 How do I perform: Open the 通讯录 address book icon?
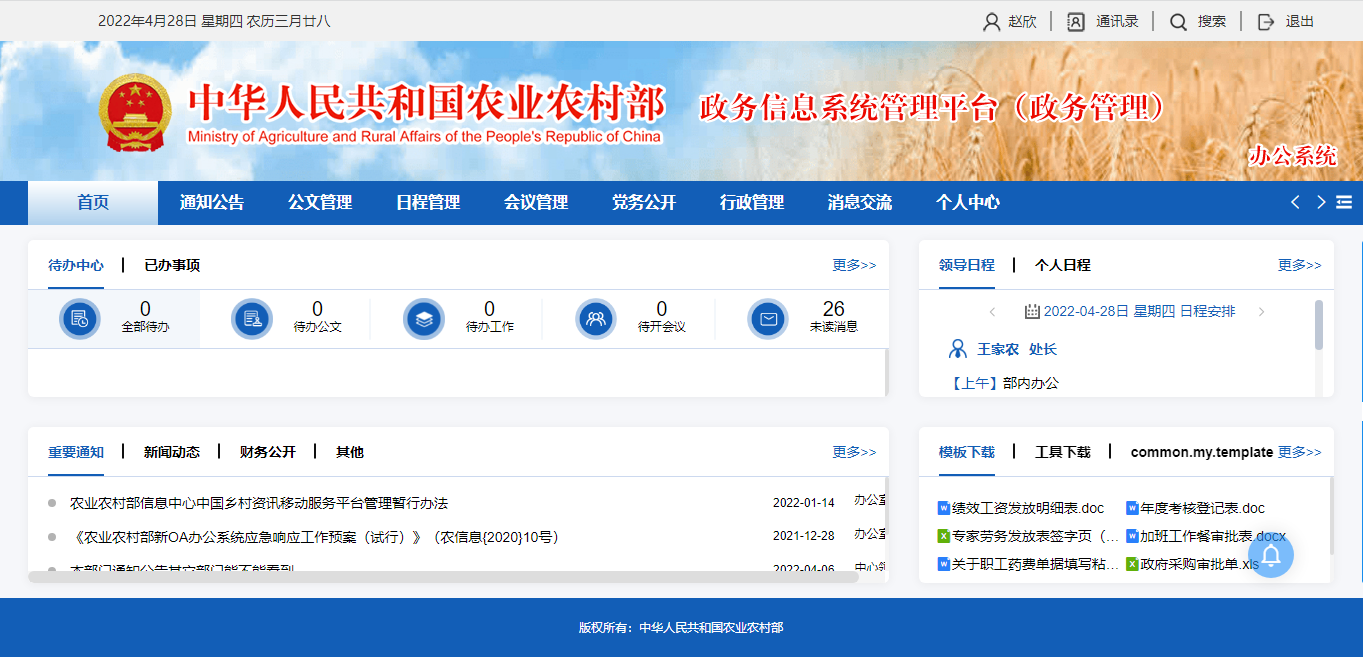[x=1076, y=21]
